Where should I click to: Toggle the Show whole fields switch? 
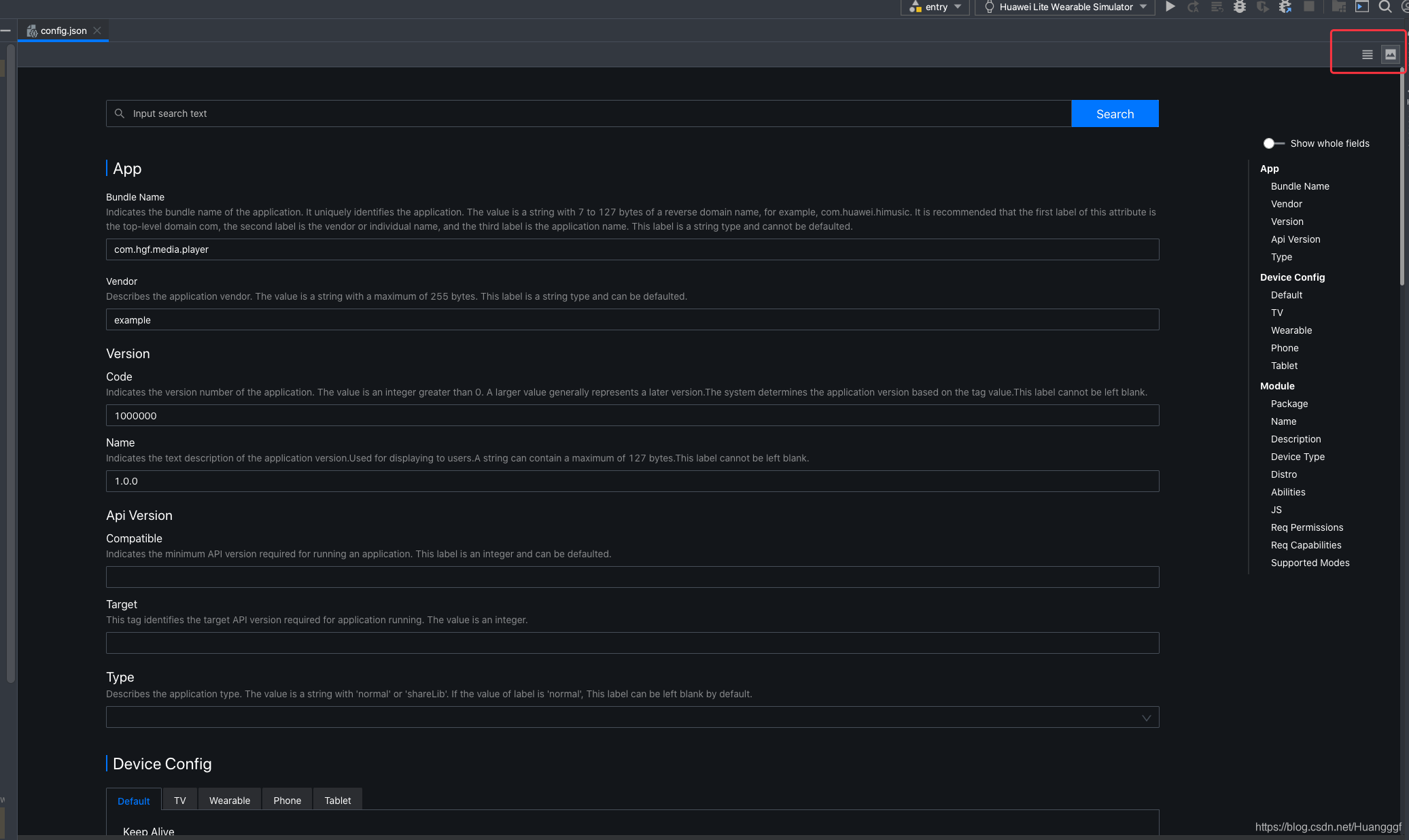[1273, 143]
